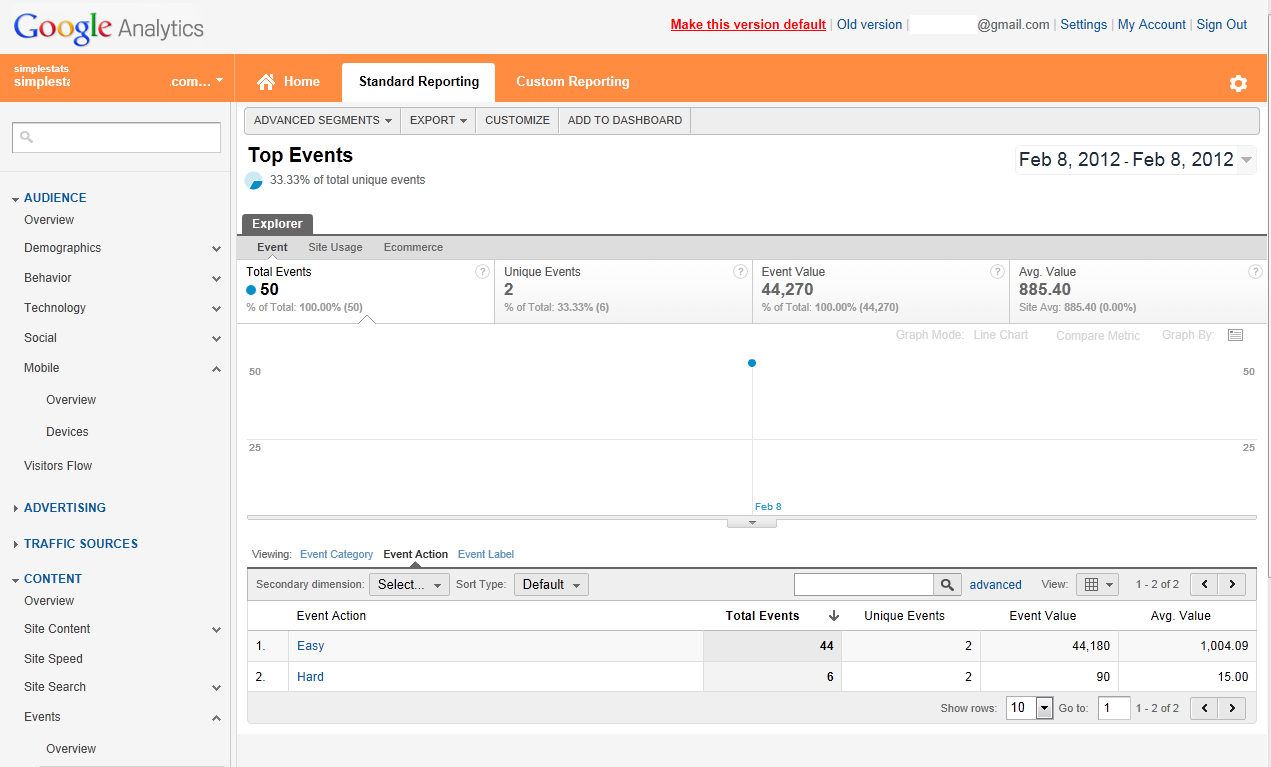Open Site Speed in sidebar

click(53, 659)
